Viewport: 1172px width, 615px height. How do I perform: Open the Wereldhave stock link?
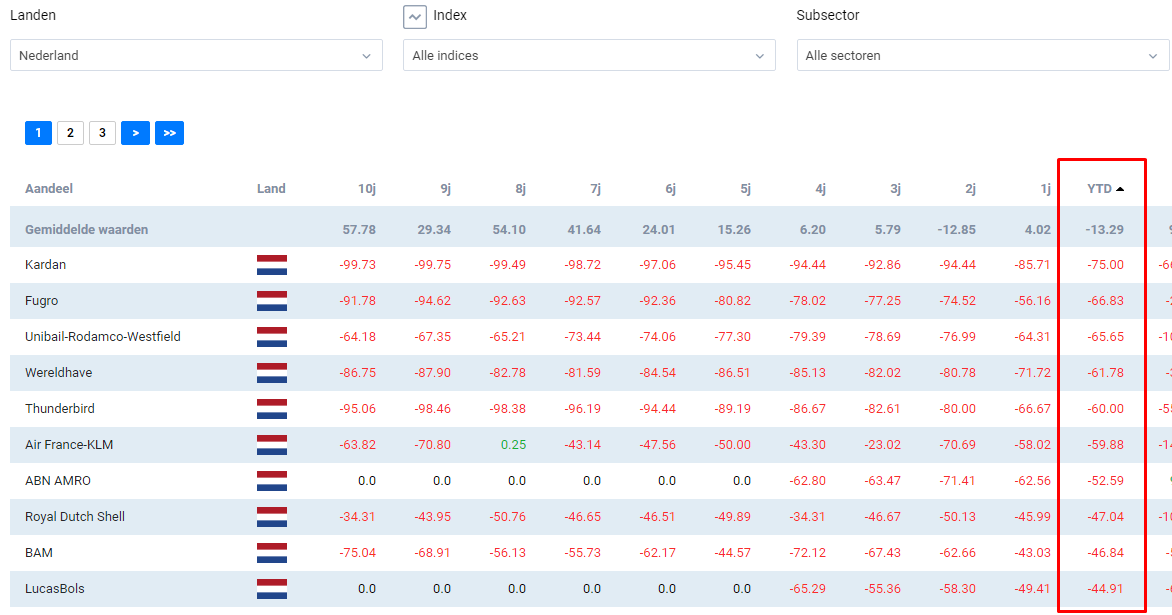click(58, 372)
